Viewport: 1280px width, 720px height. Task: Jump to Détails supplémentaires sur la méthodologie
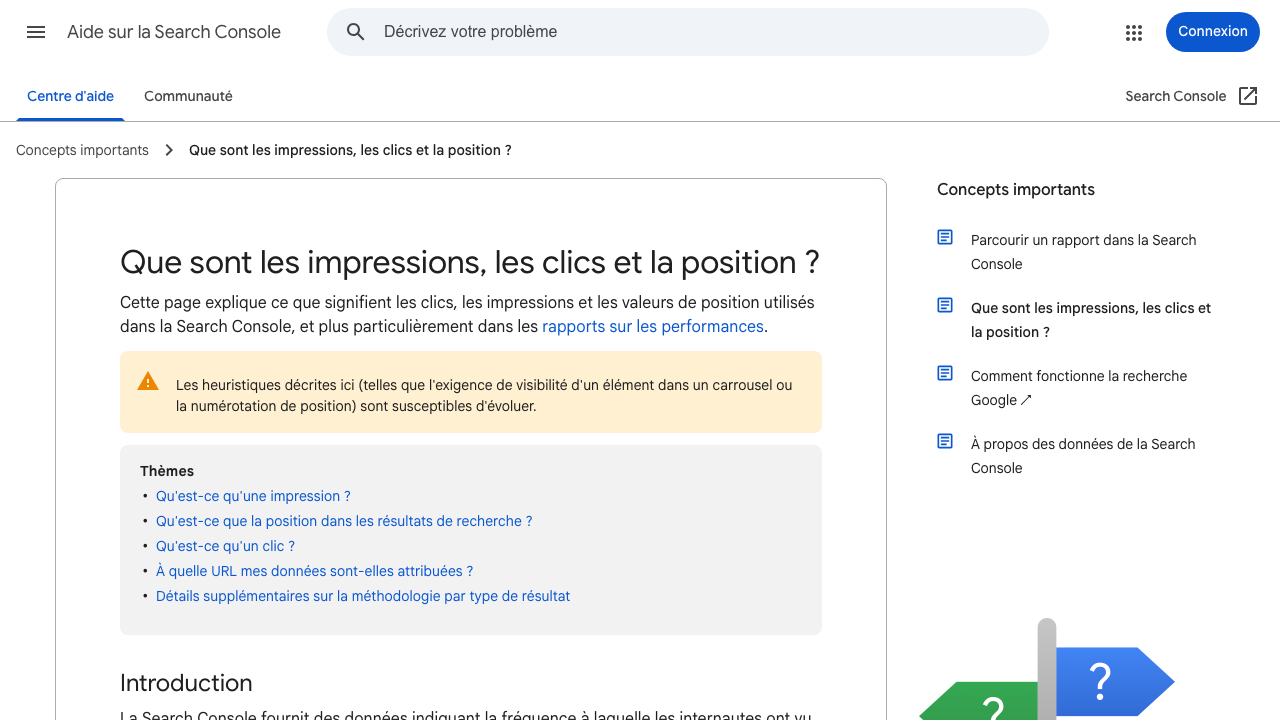(363, 596)
